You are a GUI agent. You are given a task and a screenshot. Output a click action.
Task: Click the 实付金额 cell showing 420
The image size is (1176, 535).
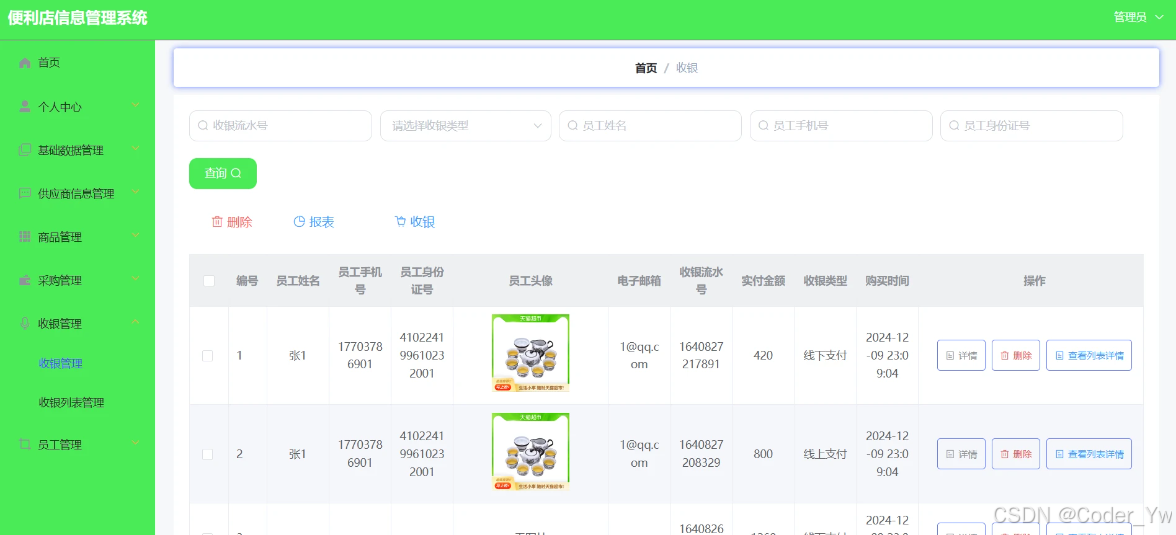pyautogui.click(x=763, y=356)
